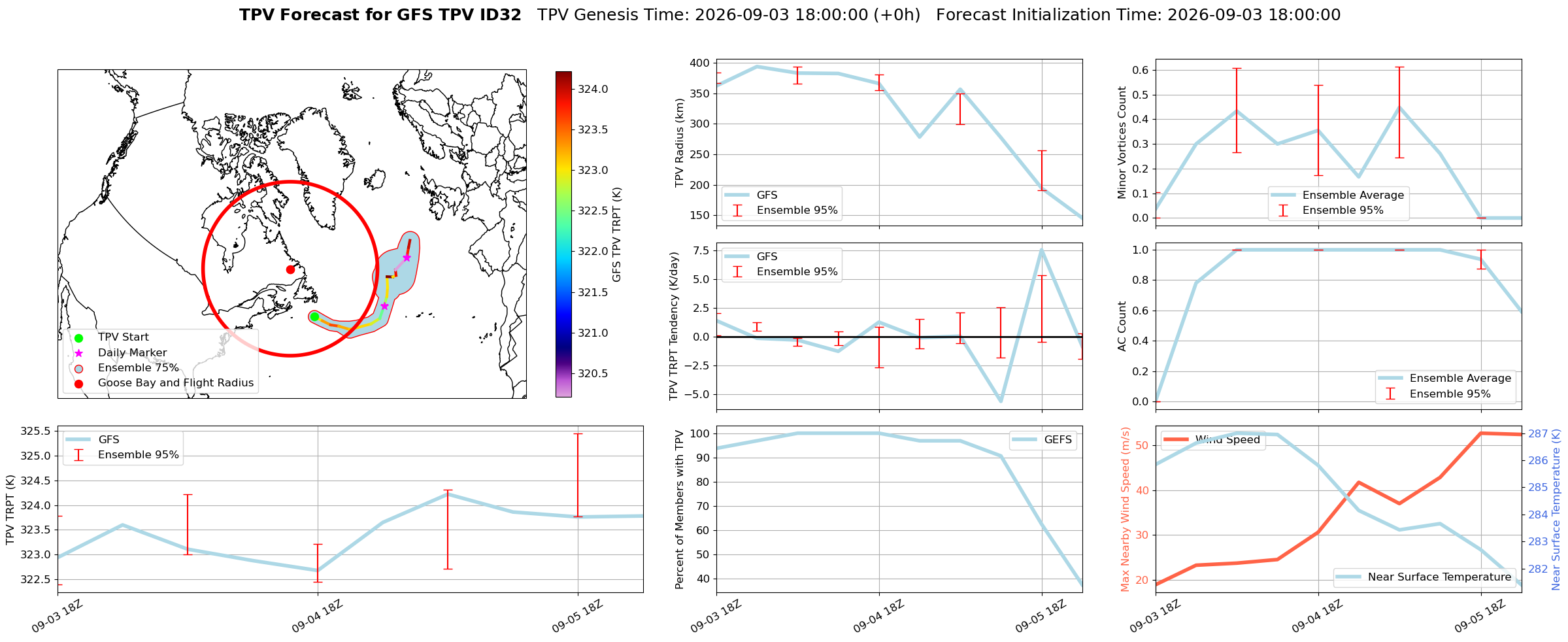Click Ensemble 95% in the TPV TRPT (K) legend
Screen dimensions: 1568x642
click(139, 455)
